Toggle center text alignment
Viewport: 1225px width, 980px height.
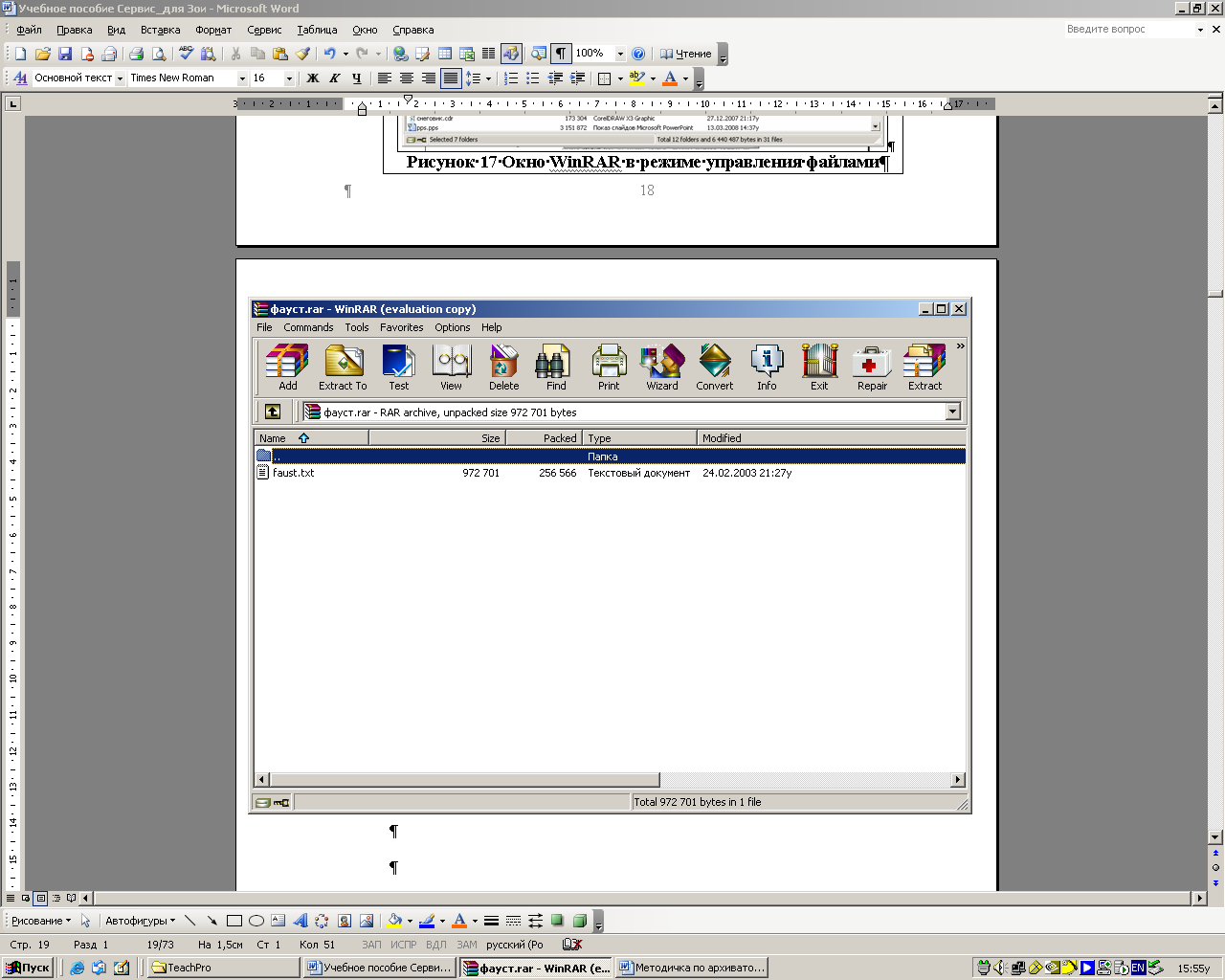click(x=406, y=78)
